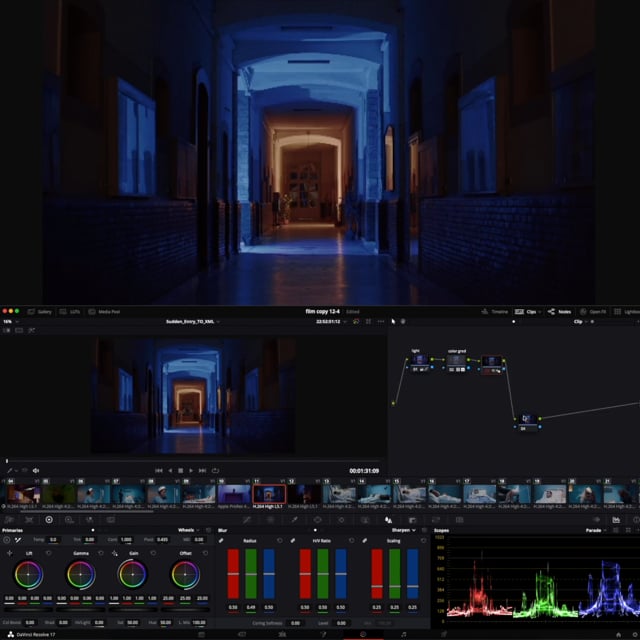The image size is (640, 640).
Task: Open the Color Wheels palette icon
Action: pos(49,520)
